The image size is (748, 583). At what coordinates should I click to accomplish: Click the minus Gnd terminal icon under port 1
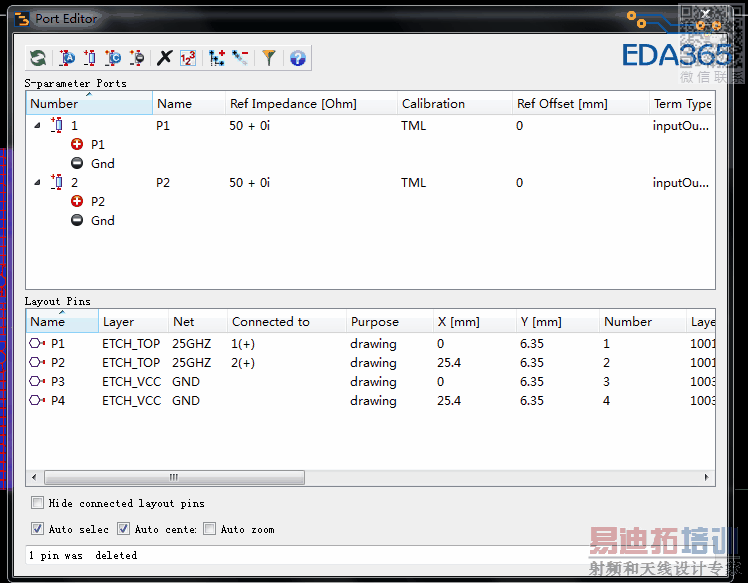(x=77, y=163)
